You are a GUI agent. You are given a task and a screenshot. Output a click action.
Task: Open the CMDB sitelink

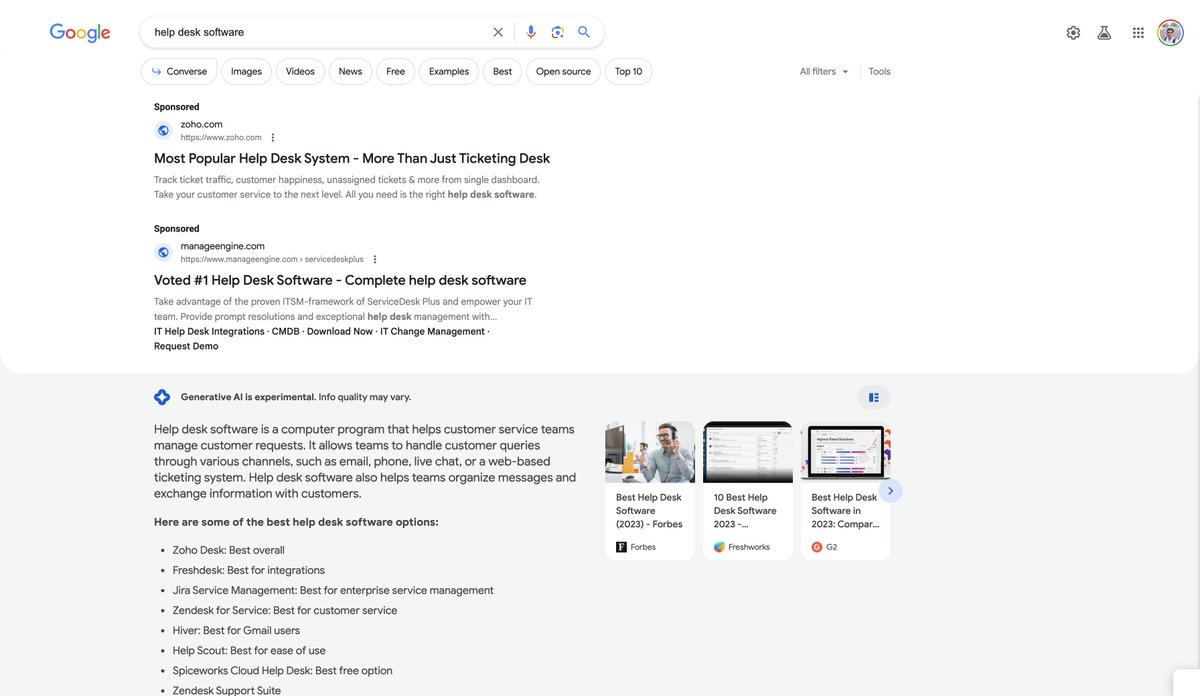[x=285, y=332]
